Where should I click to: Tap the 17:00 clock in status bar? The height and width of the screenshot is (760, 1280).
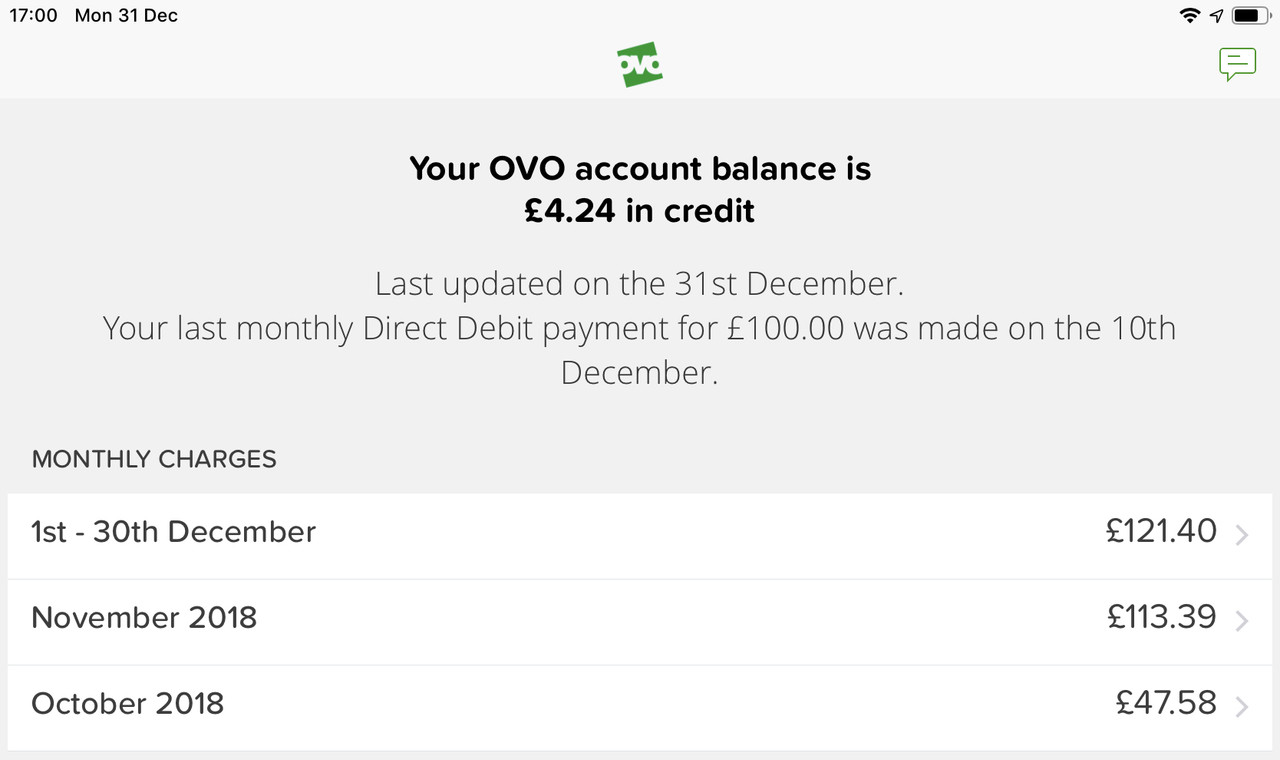click(34, 16)
